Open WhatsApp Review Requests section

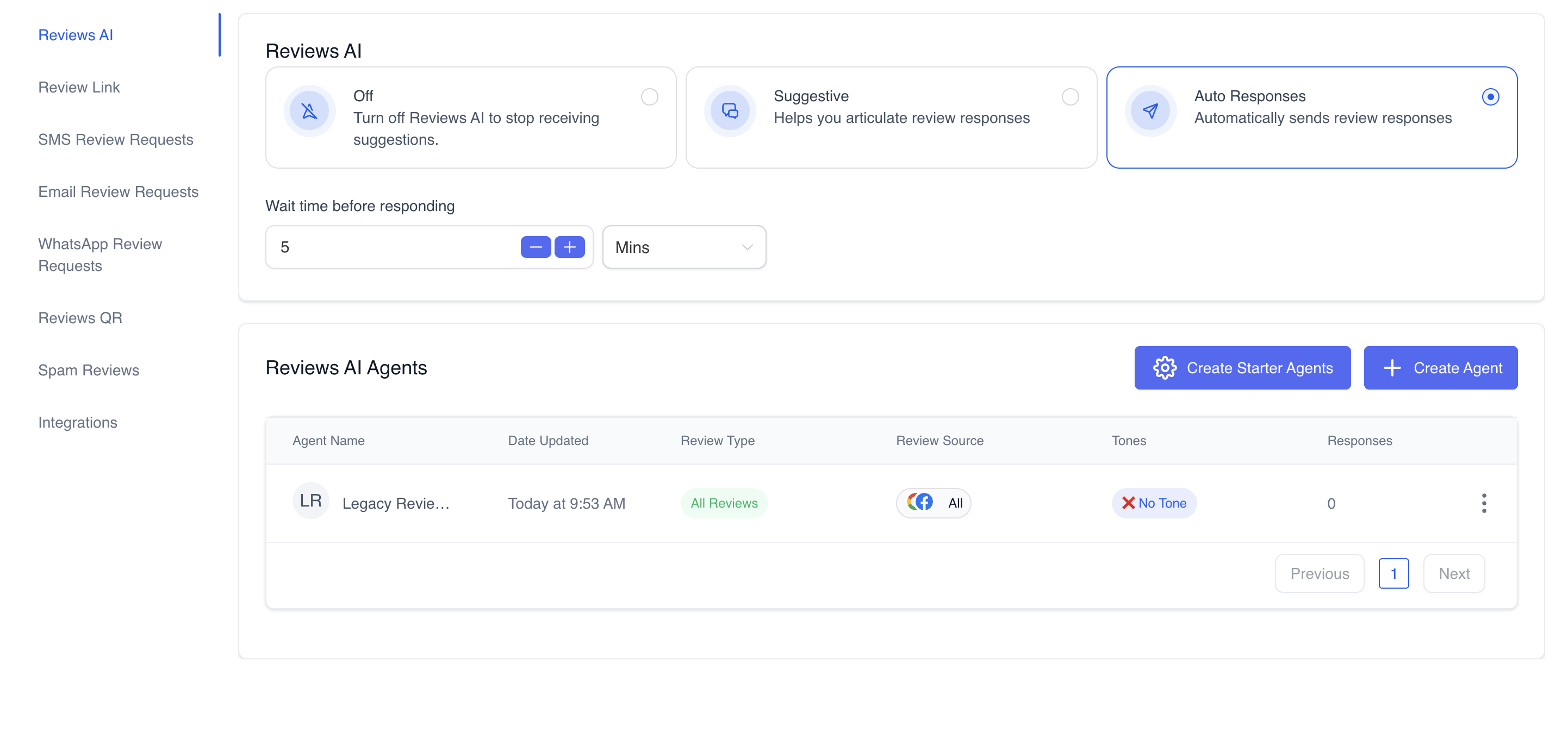[100, 255]
